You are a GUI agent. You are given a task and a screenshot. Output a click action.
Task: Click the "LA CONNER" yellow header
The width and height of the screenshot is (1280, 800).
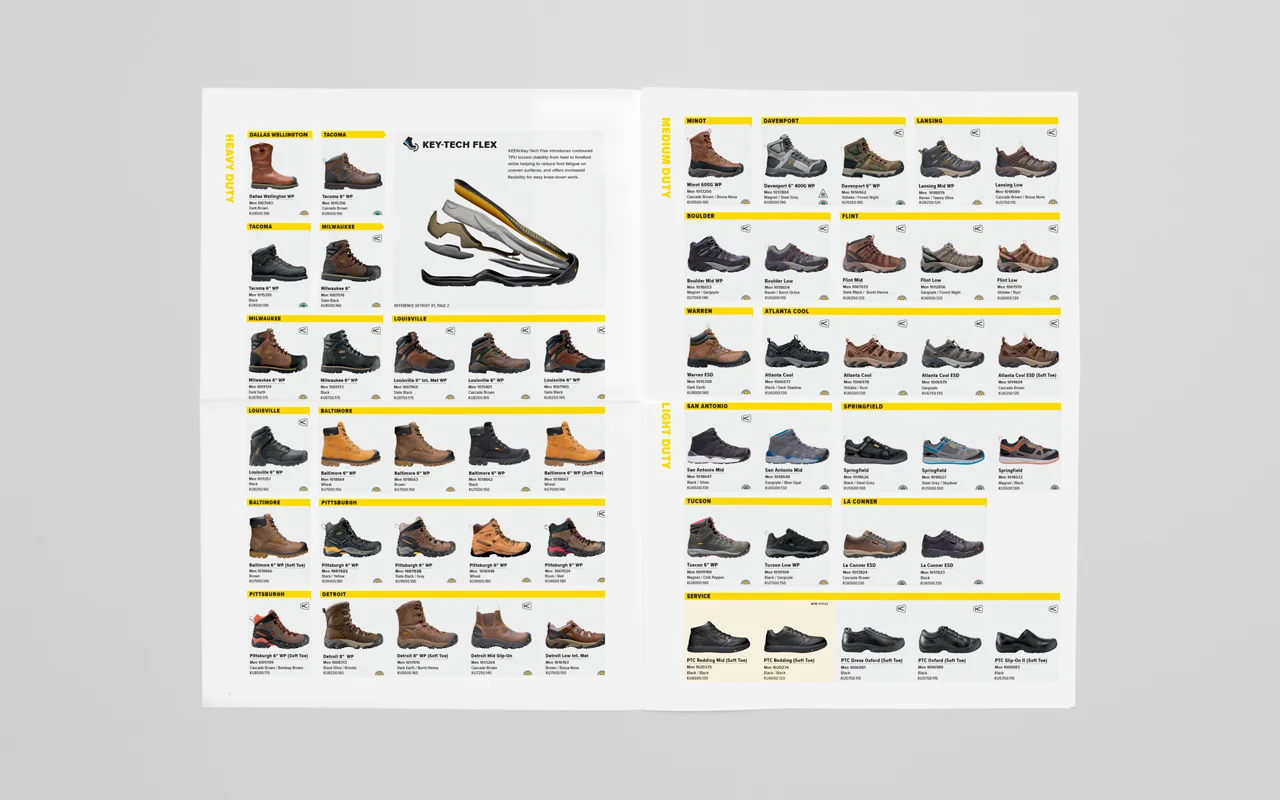pyautogui.click(x=913, y=502)
